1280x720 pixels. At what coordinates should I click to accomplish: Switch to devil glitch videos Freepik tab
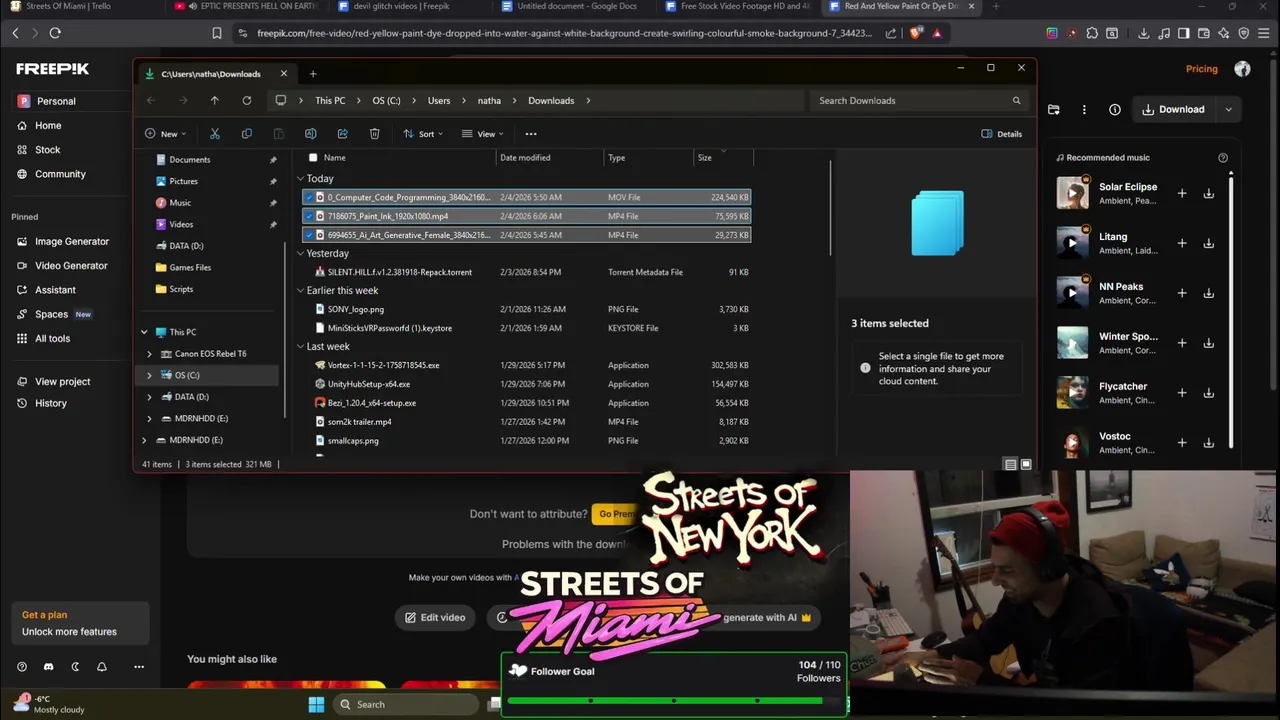(402, 6)
